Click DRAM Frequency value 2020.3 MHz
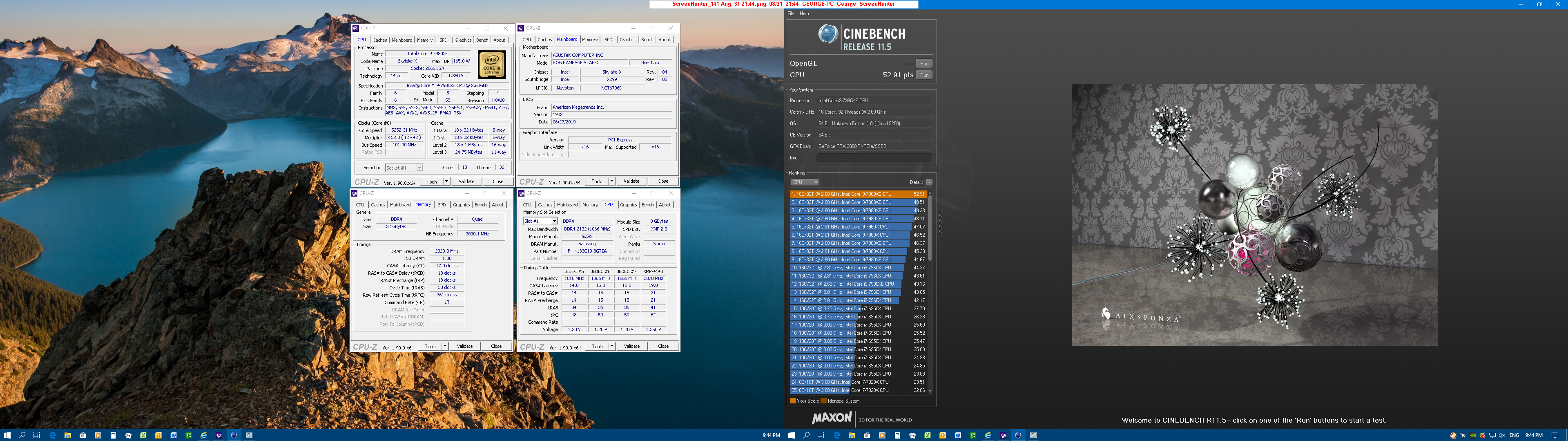The height and width of the screenshot is (441, 1568). point(447,251)
